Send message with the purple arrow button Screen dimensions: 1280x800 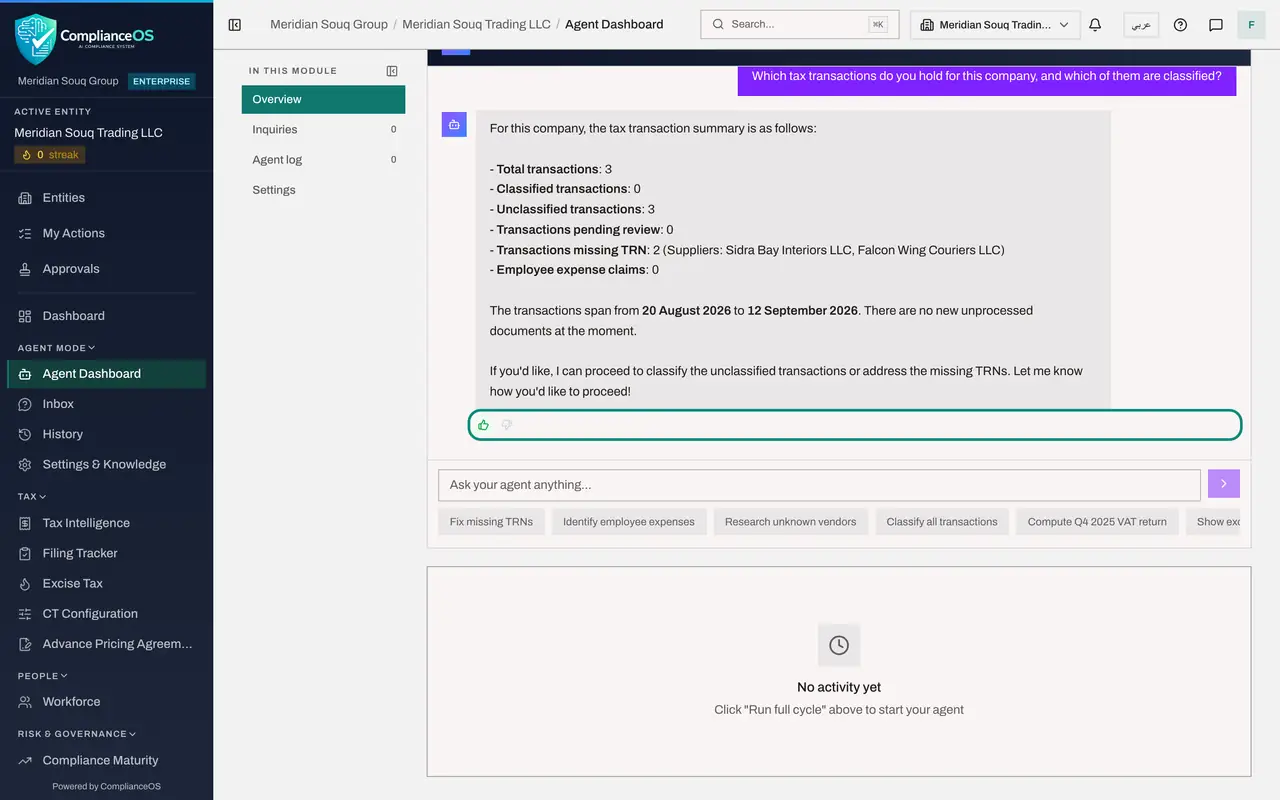pyautogui.click(x=1224, y=484)
